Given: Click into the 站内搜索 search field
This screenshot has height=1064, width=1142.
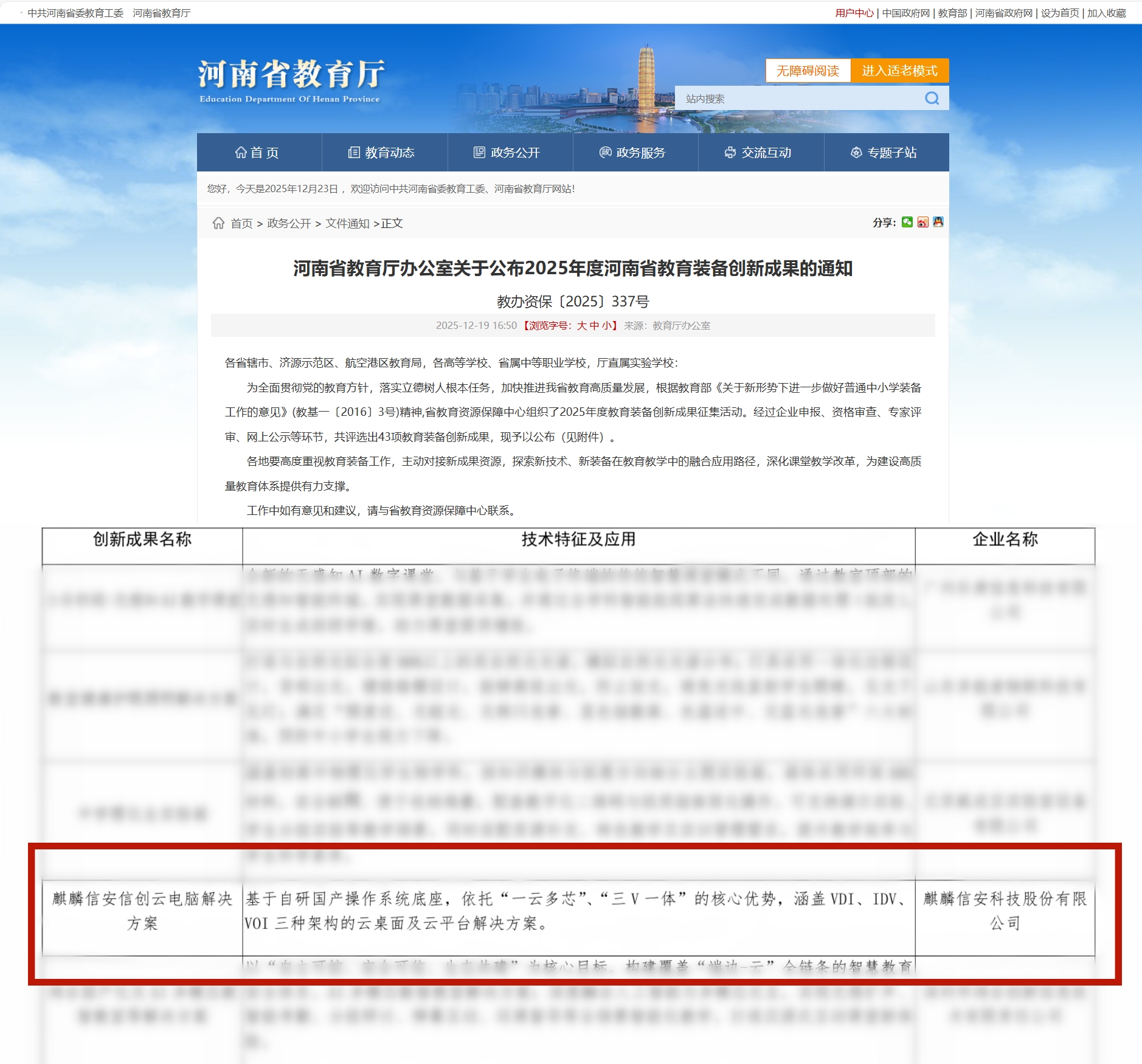Looking at the screenshot, I should (797, 98).
